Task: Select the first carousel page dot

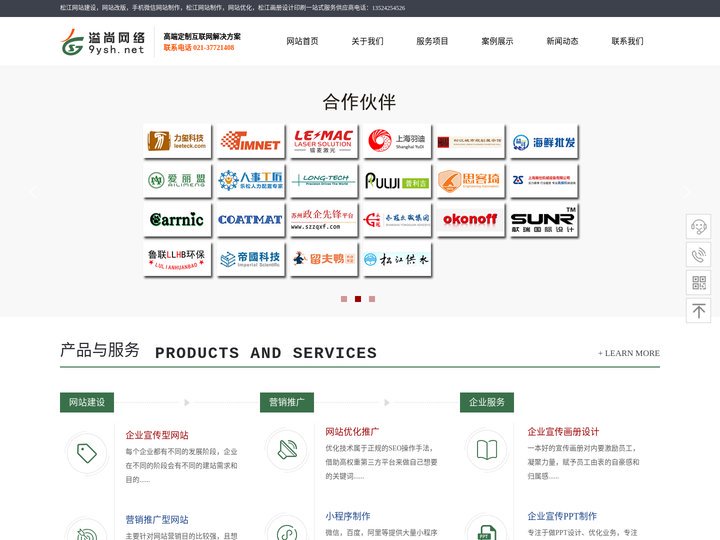Action: click(x=344, y=299)
